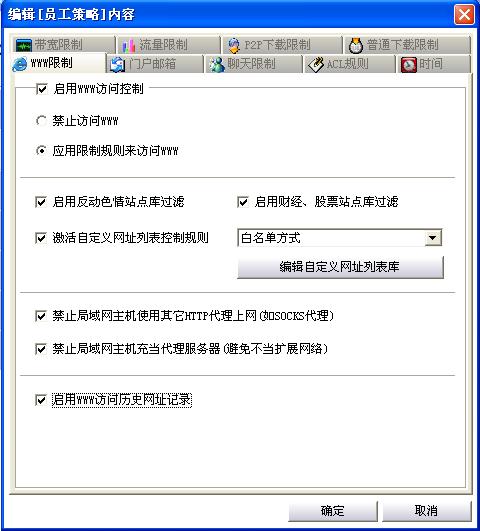Uncheck 启用WWW访问控制 checkbox
Viewport: 480px width, 531px height.
pyautogui.click(x=42, y=89)
